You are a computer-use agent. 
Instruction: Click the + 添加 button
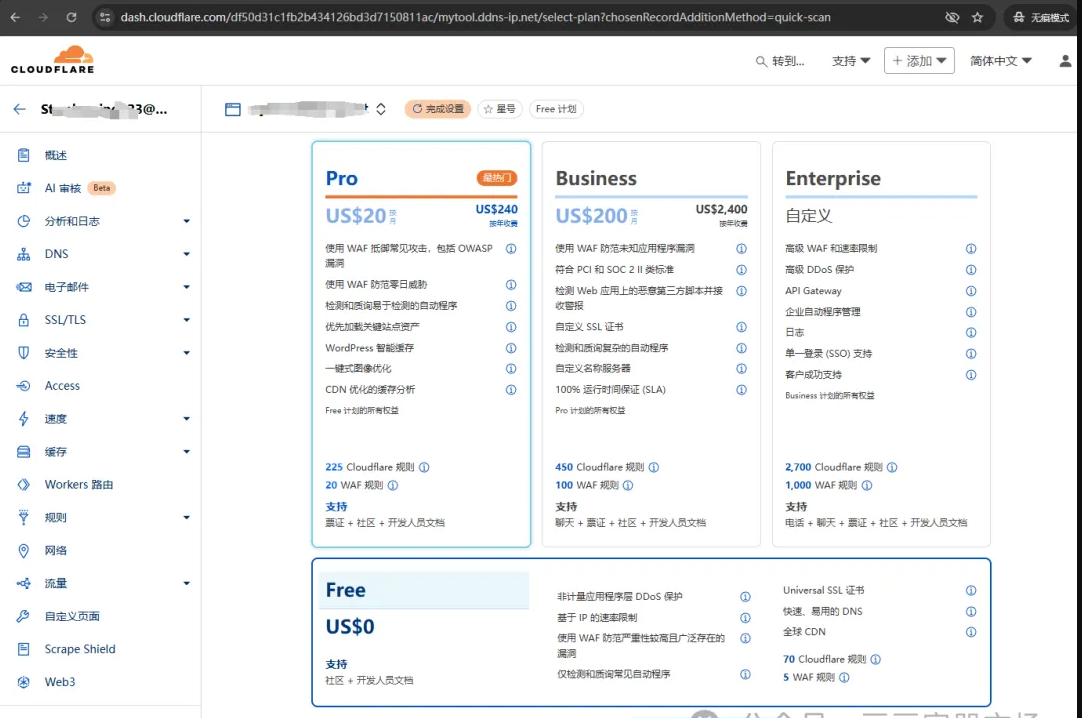[x=919, y=61]
